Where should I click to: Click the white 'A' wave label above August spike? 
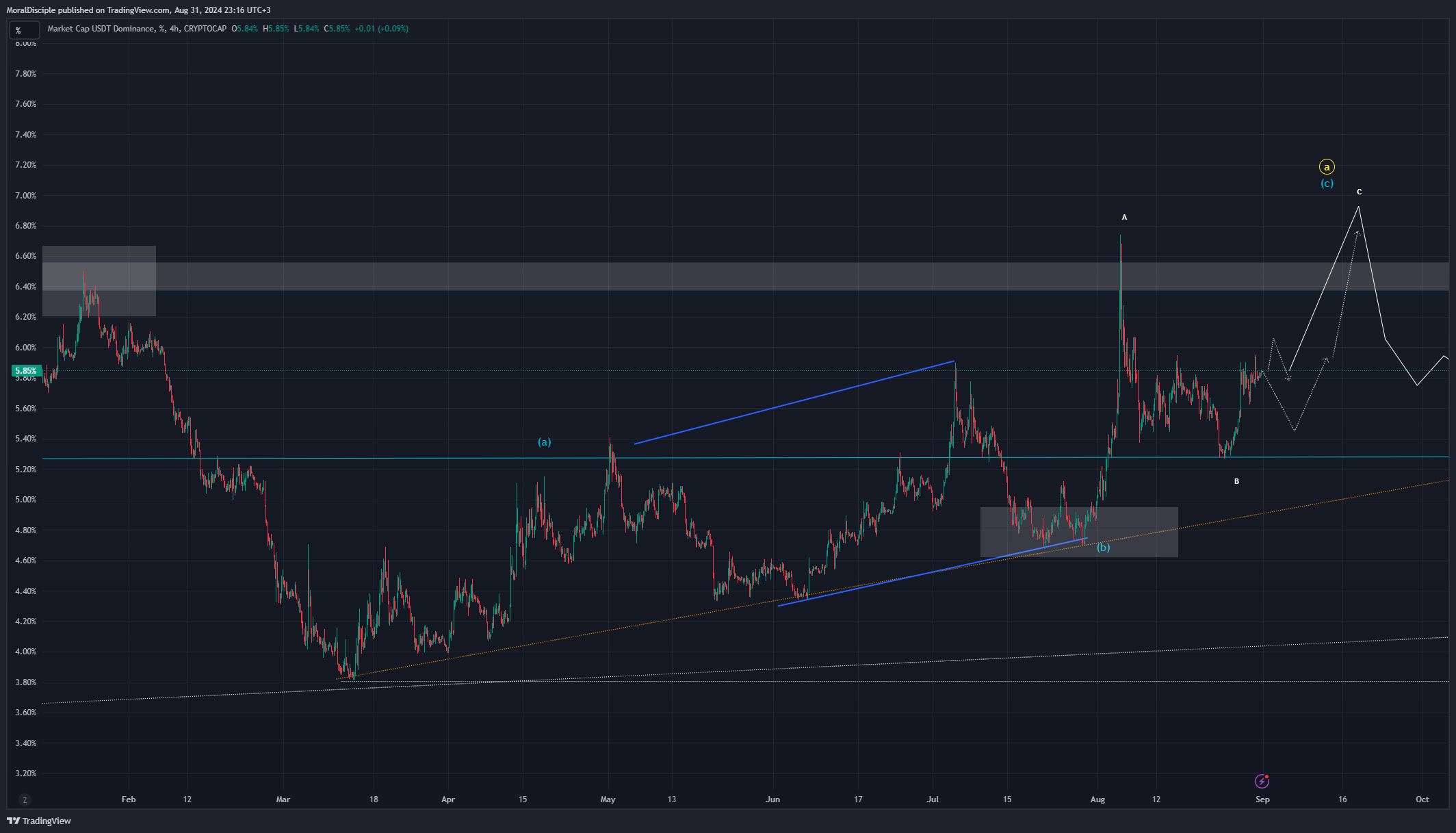click(1124, 218)
